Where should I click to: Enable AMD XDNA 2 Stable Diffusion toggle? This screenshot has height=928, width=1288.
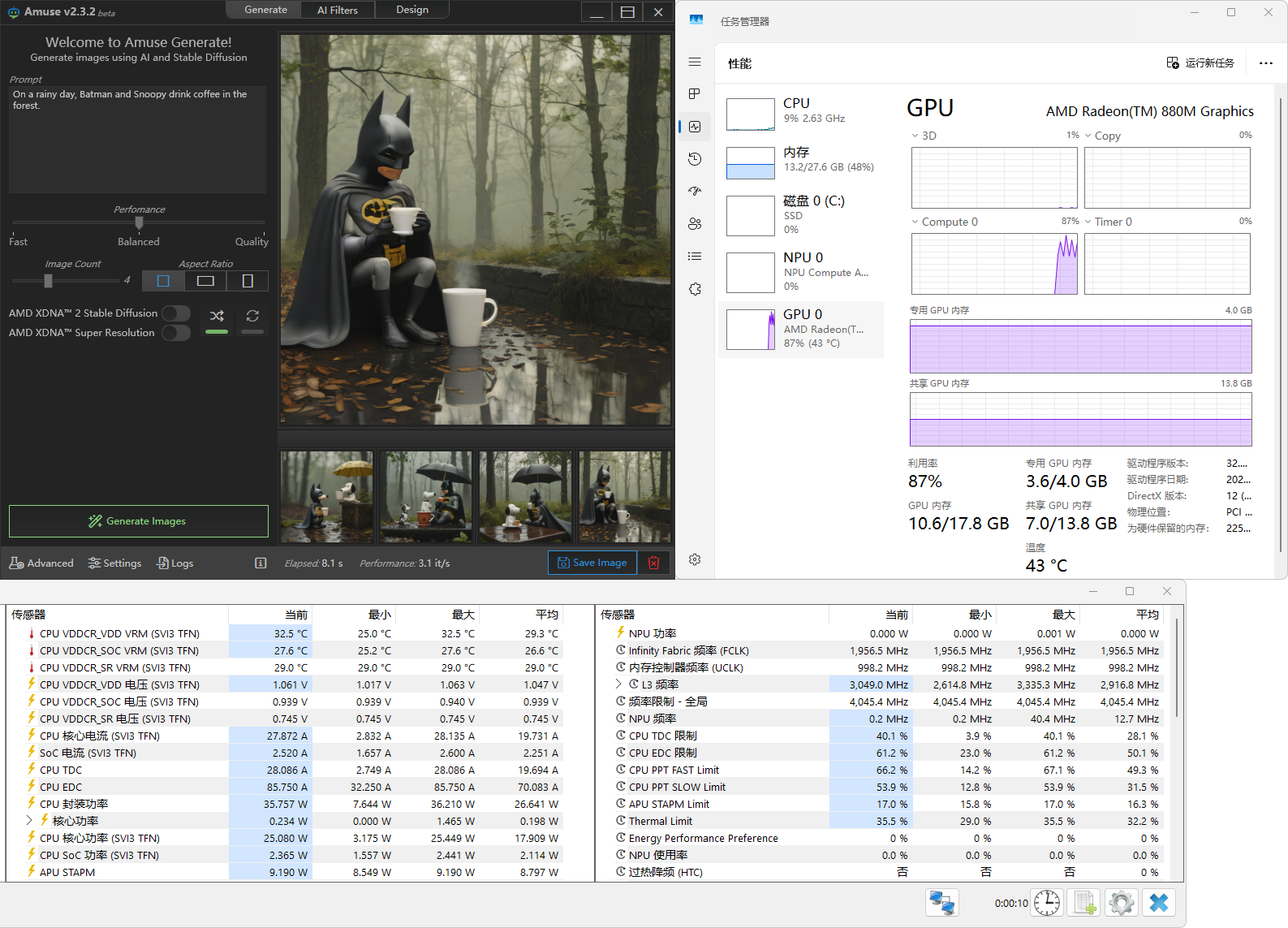click(x=175, y=313)
